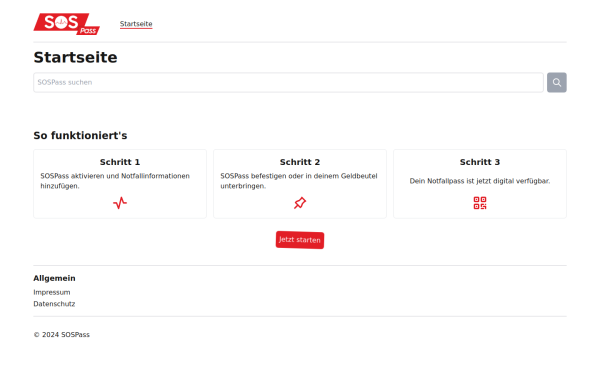Click the magnifier search button

(x=556, y=82)
